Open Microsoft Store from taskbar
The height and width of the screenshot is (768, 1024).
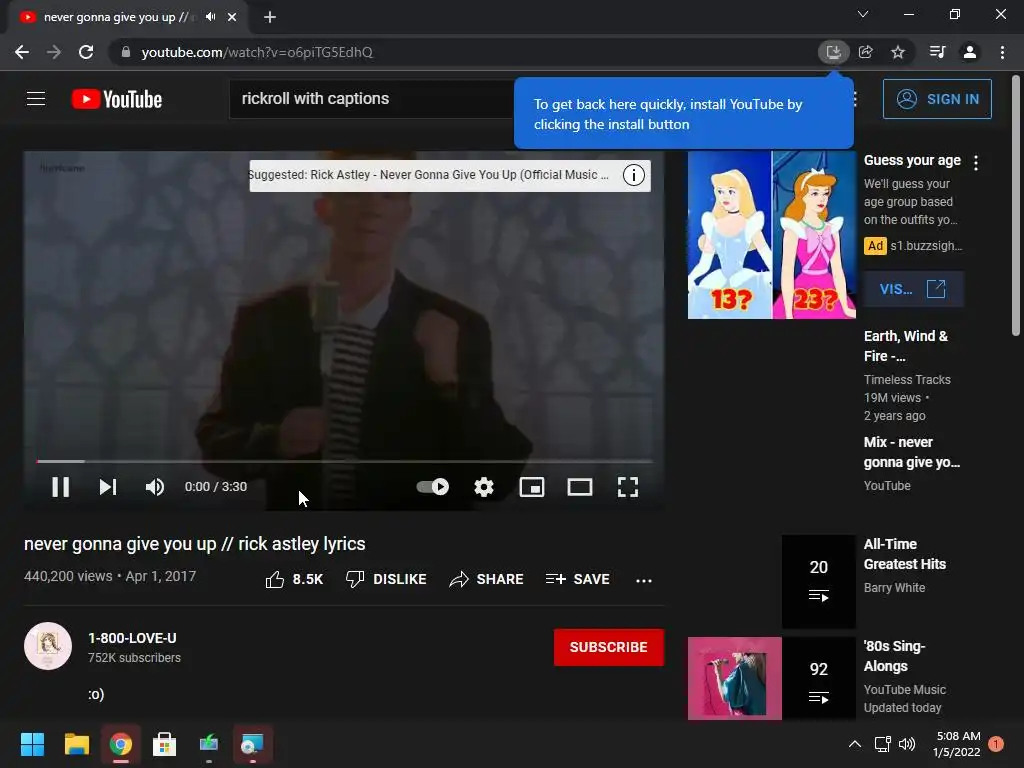pos(165,744)
